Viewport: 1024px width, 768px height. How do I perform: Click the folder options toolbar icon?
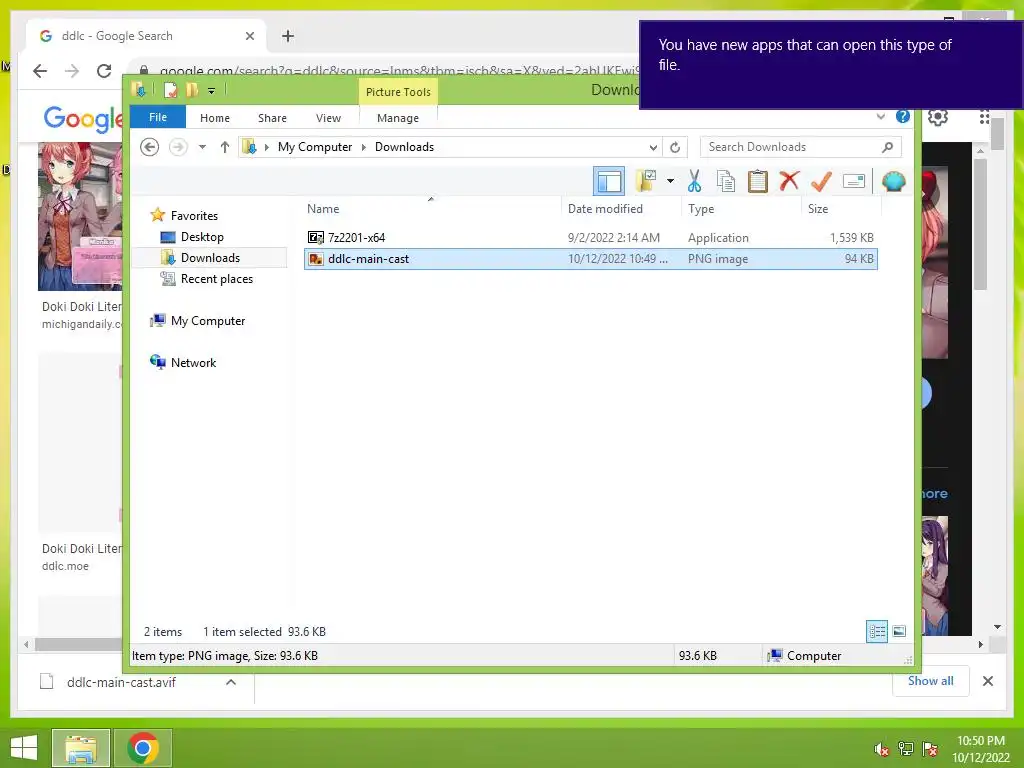coord(646,181)
